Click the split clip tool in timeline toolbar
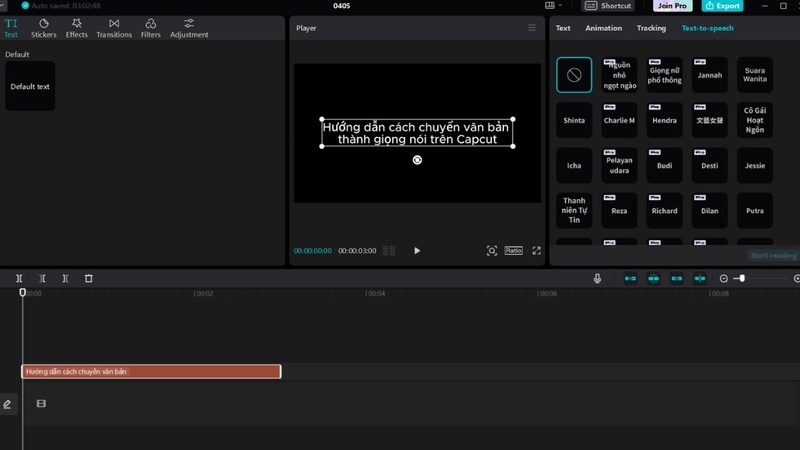This screenshot has height=450, width=800. click(19, 279)
